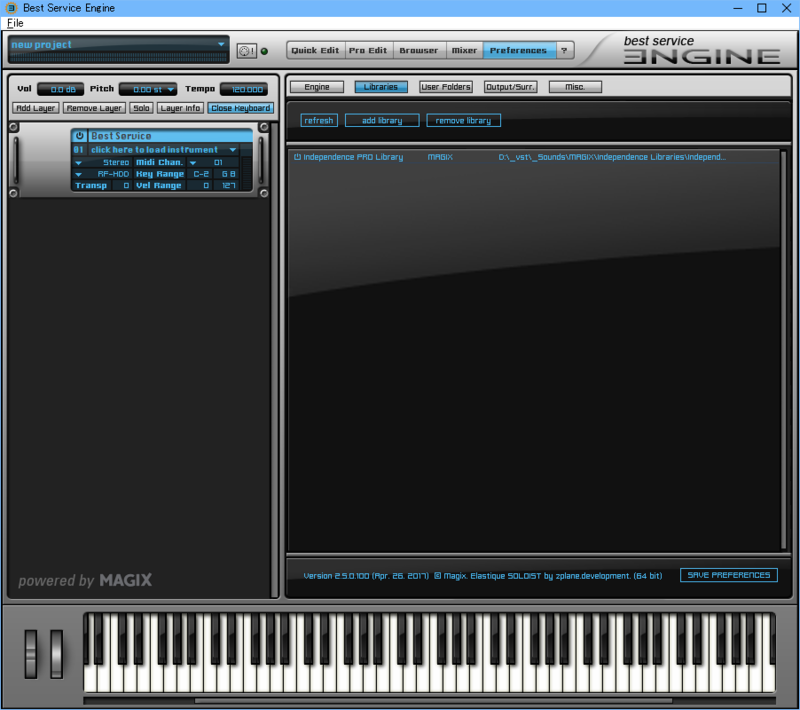800x710 pixels.
Task: Click the refresh libraries button
Action: (x=319, y=120)
